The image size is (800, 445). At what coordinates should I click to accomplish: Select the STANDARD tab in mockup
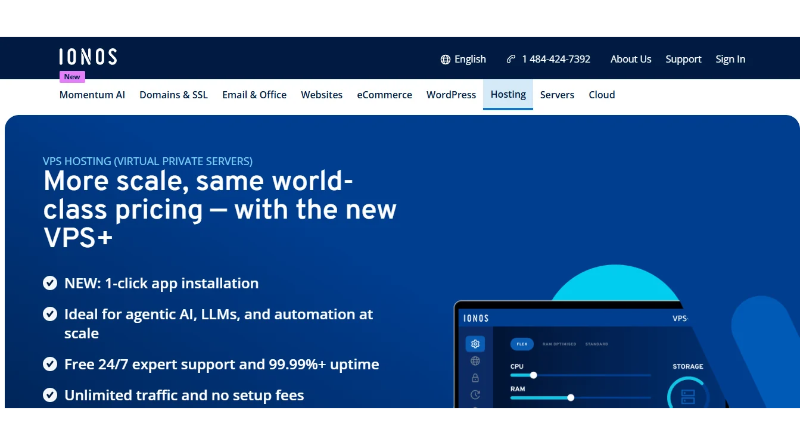coord(596,344)
